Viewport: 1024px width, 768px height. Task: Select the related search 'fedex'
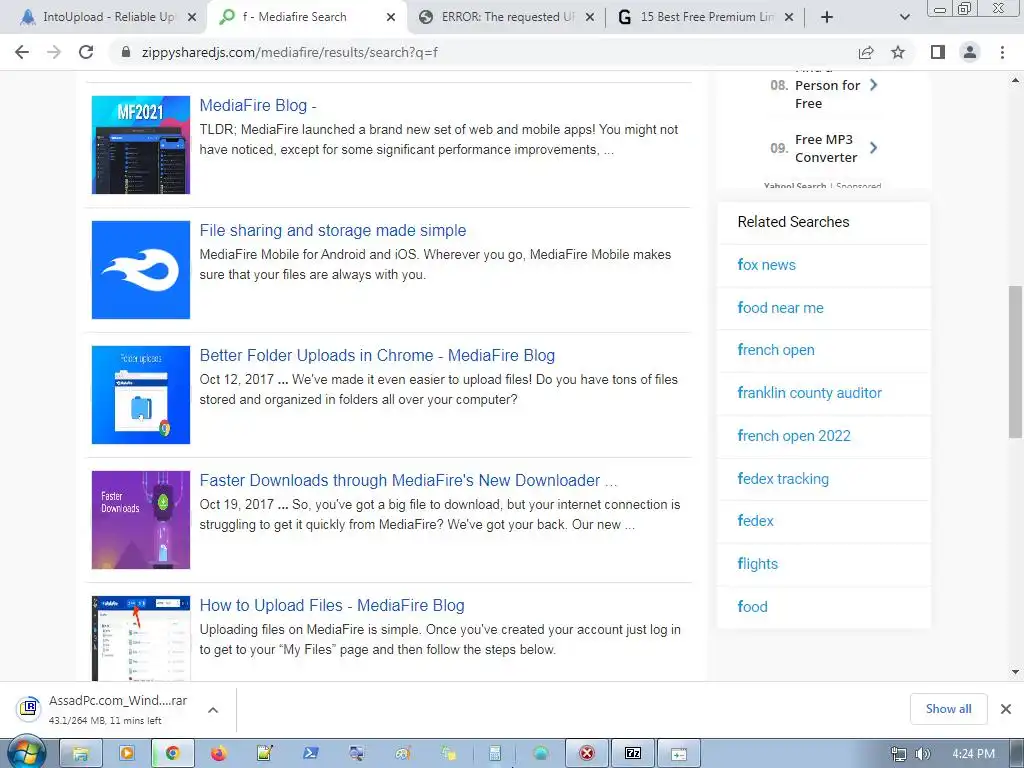(755, 520)
